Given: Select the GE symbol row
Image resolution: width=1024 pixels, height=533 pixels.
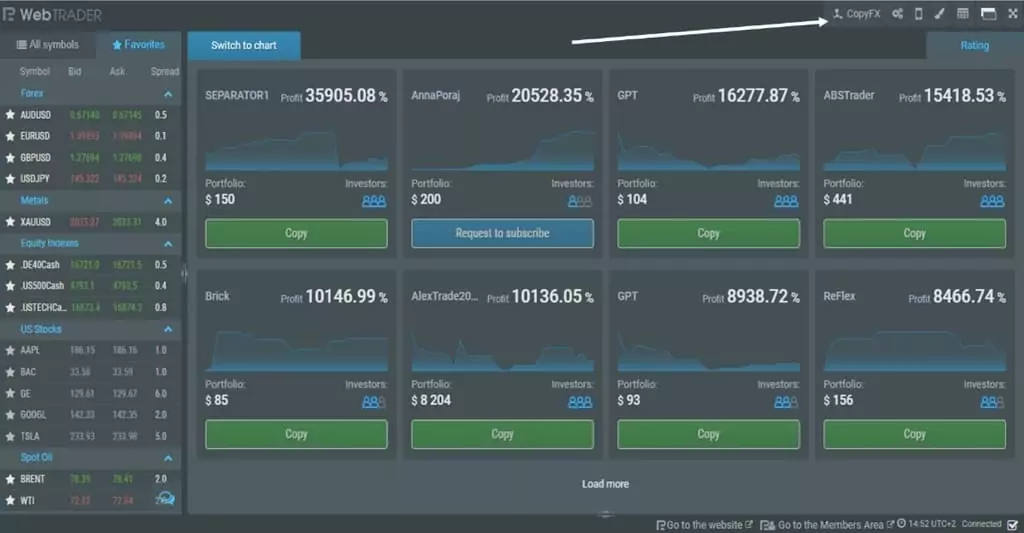Looking at the screenshot, I should pos(91,393).
